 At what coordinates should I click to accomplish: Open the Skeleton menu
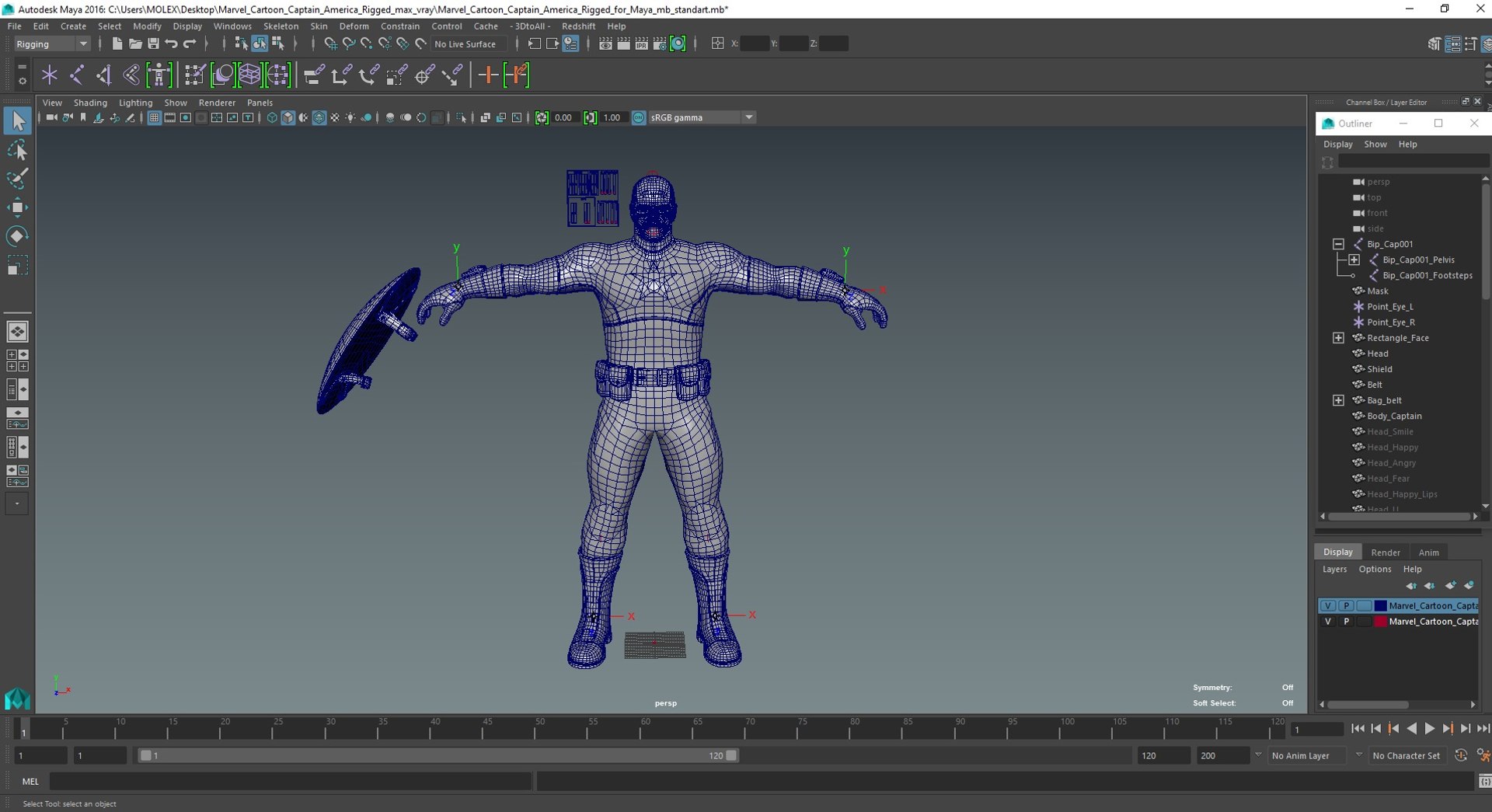tap(281, 26)
